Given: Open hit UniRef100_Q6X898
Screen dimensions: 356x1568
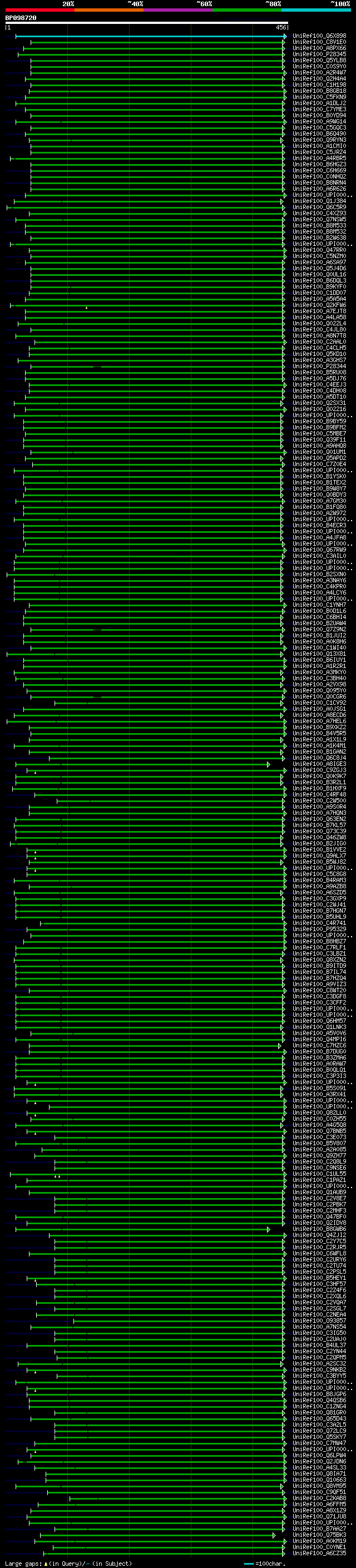Looking at the screenshot, I should [319, 36].
